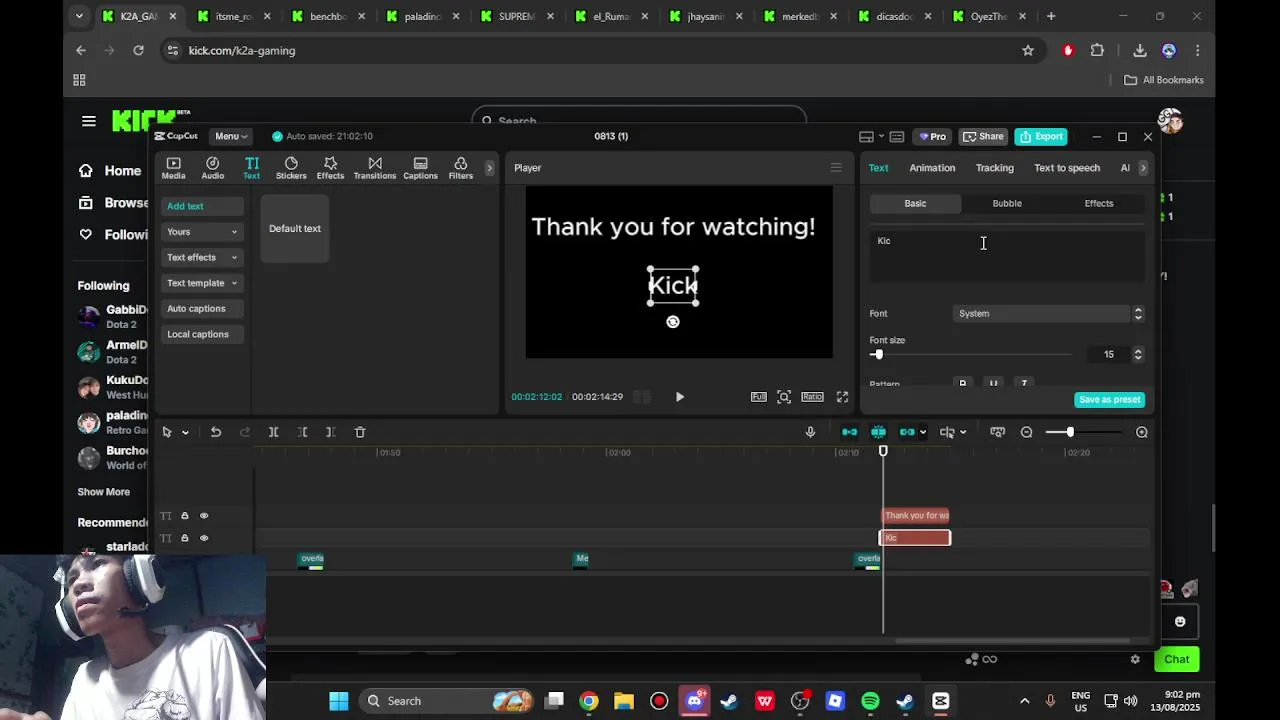Click the Font size slider handle
This screenshot has height=720, width=1280.
click(878, 355)
